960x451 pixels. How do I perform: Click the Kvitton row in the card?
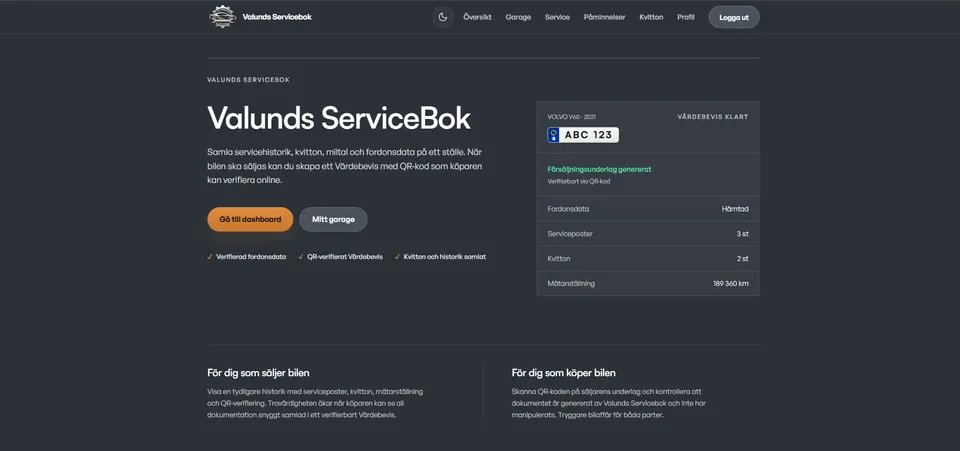pos(648,259)
